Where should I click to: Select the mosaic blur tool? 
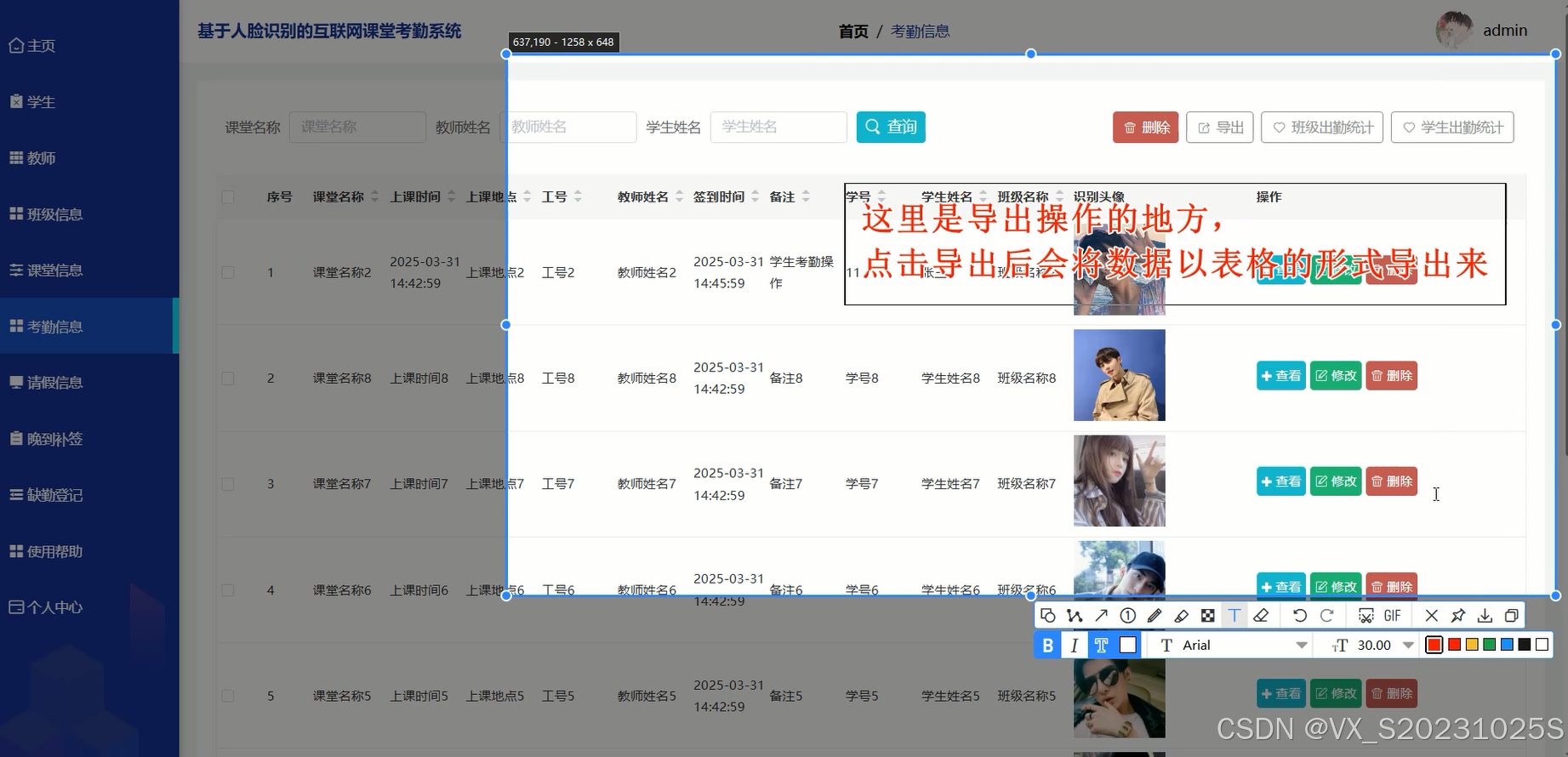point(1207,616)
